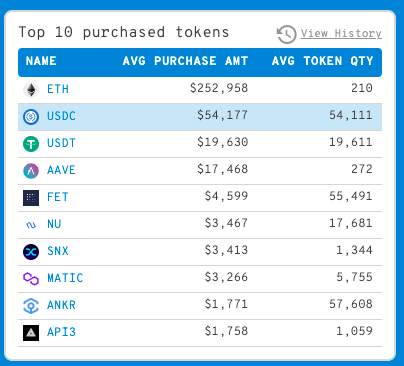
Task: Click the purple MATIC chain icon
Action: [31, 279]
